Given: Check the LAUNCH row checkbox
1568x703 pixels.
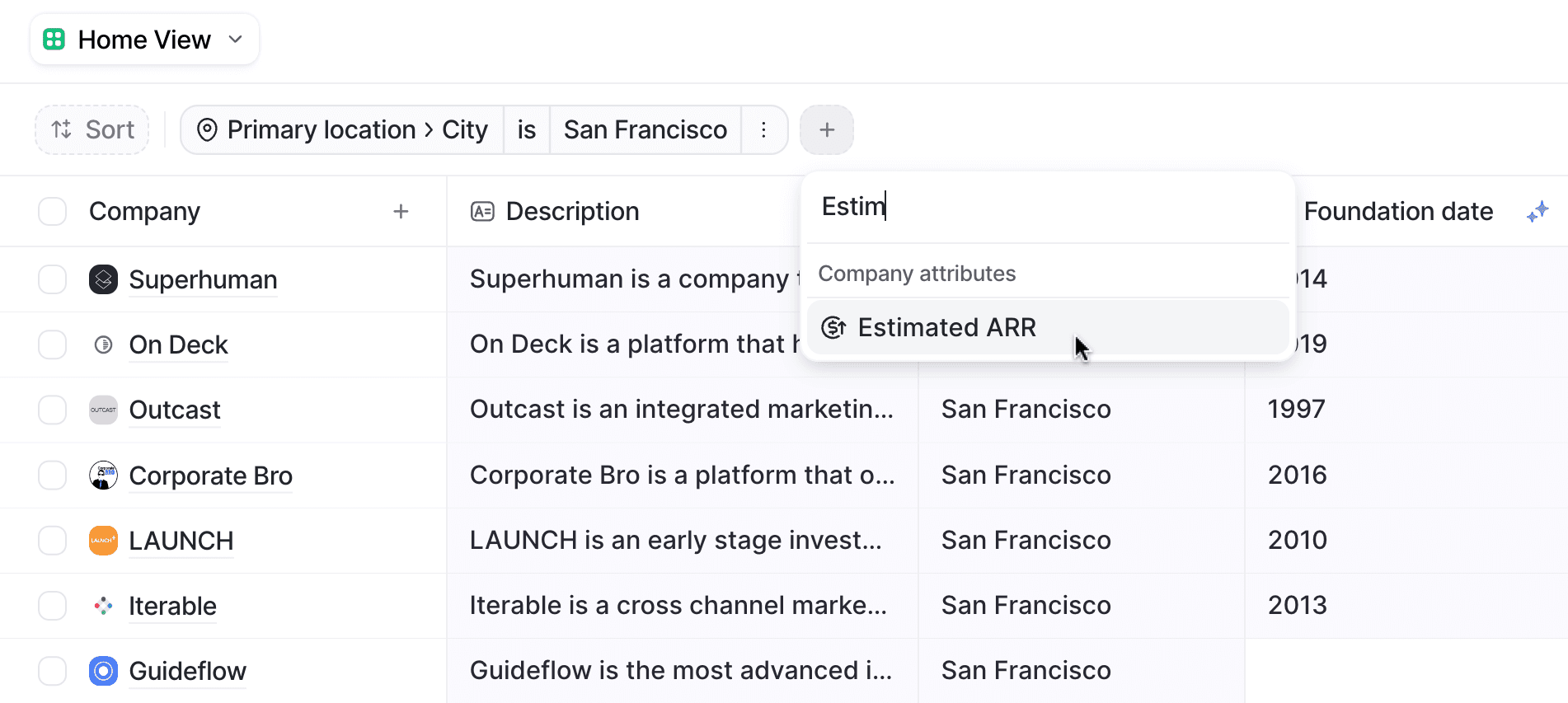Looking at the screenshot, I should click(x=53, y=541).
